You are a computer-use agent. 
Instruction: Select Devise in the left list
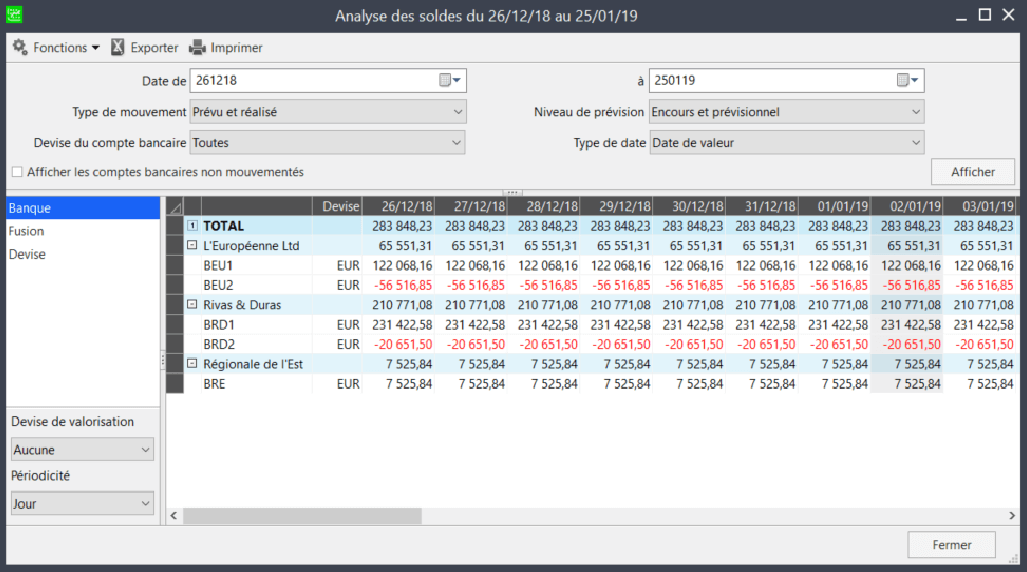pyautogui.click(x=27, y=254)
